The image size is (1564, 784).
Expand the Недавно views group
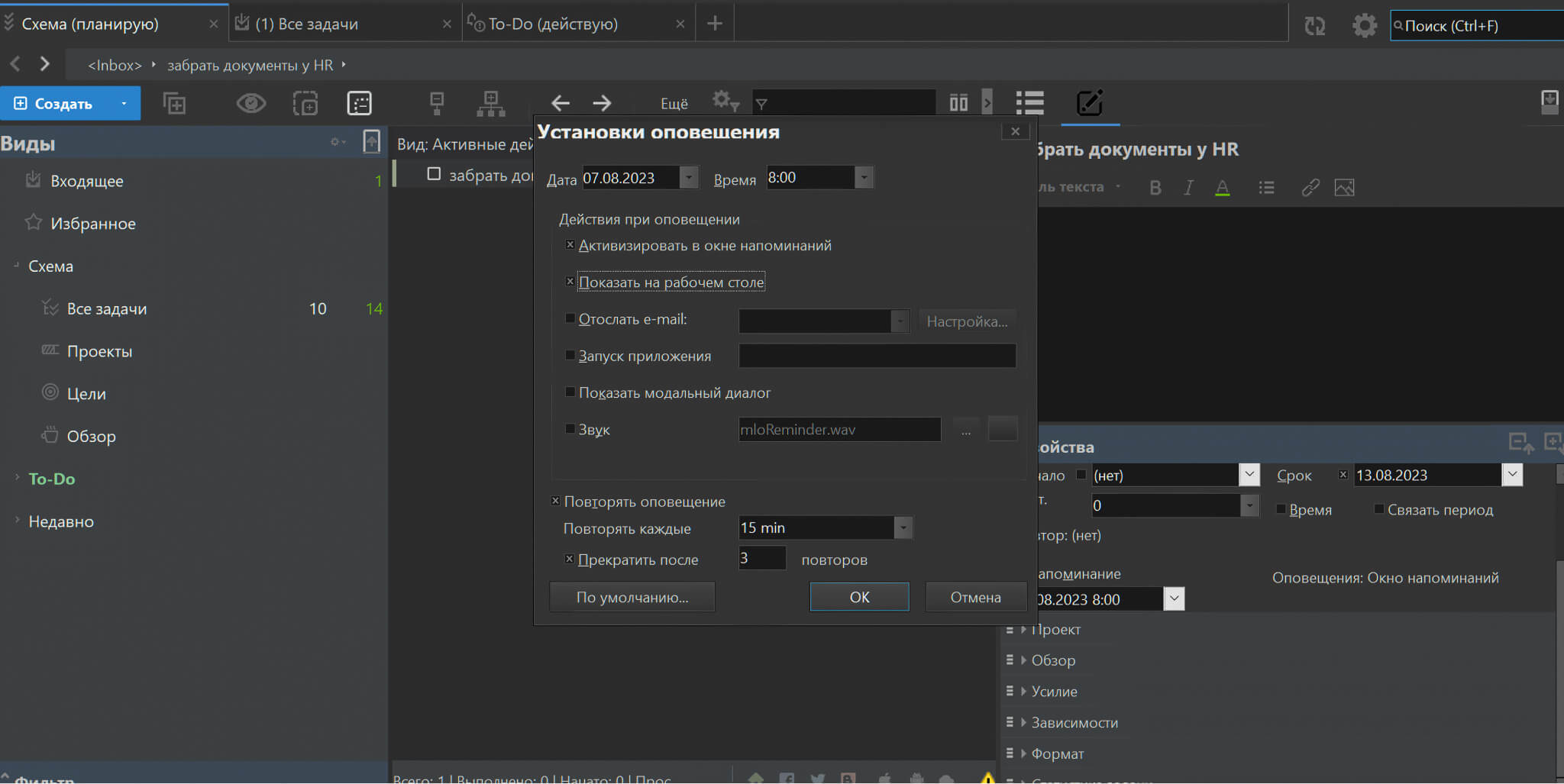(x=17, y=521)
